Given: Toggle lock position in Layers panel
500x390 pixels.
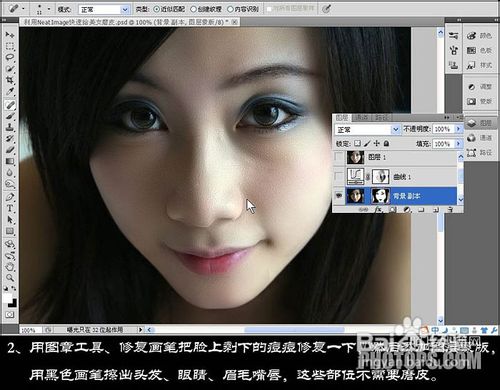Looking at the screenshot, I should point(377,143).
